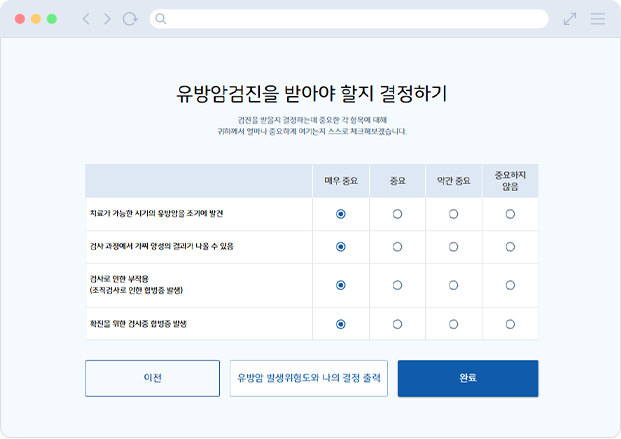The height and width of the screenshot is (439, 621).
Task: Click the reload page icon
Action: (130, 19)
